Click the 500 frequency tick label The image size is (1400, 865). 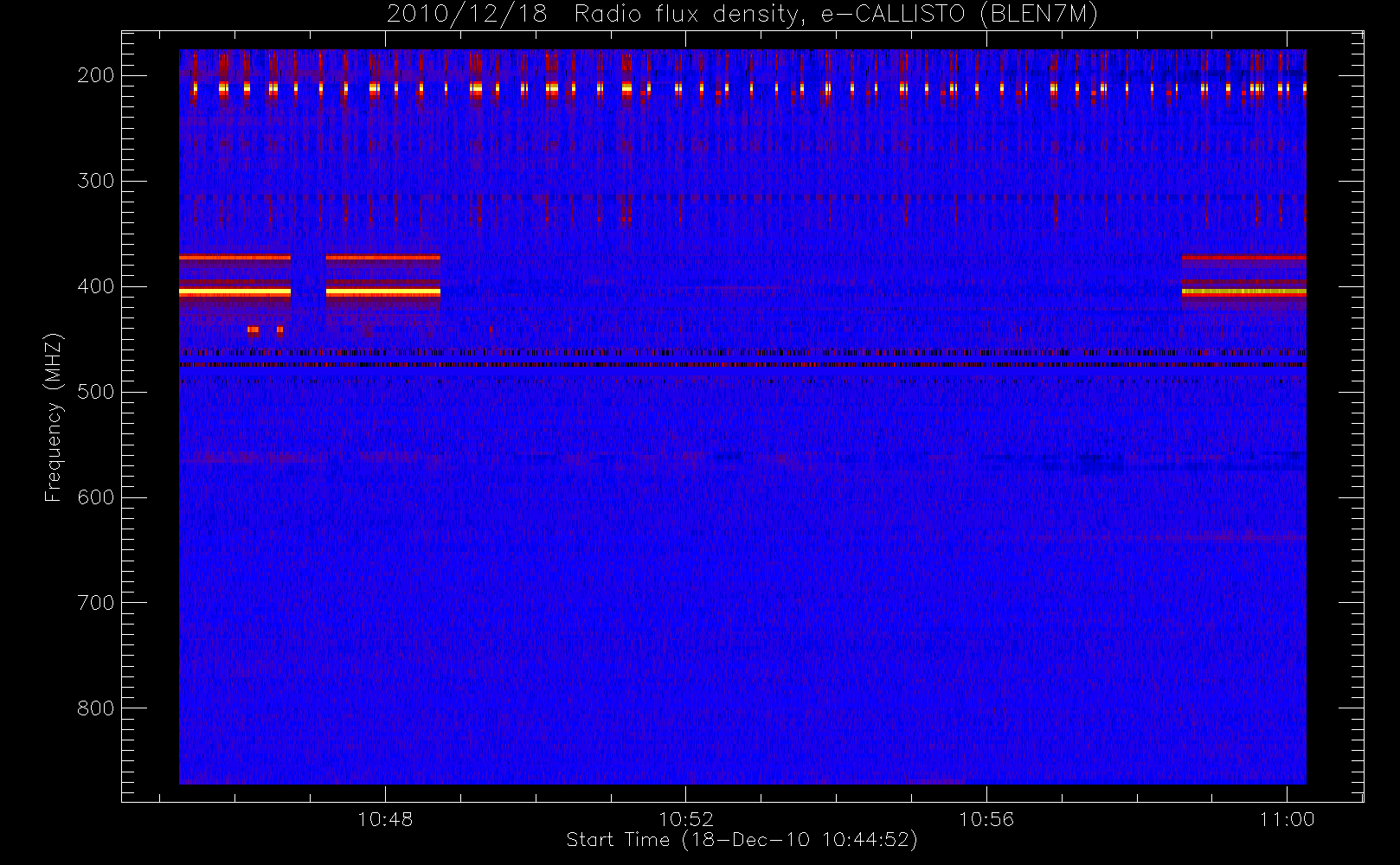(96, 392)
